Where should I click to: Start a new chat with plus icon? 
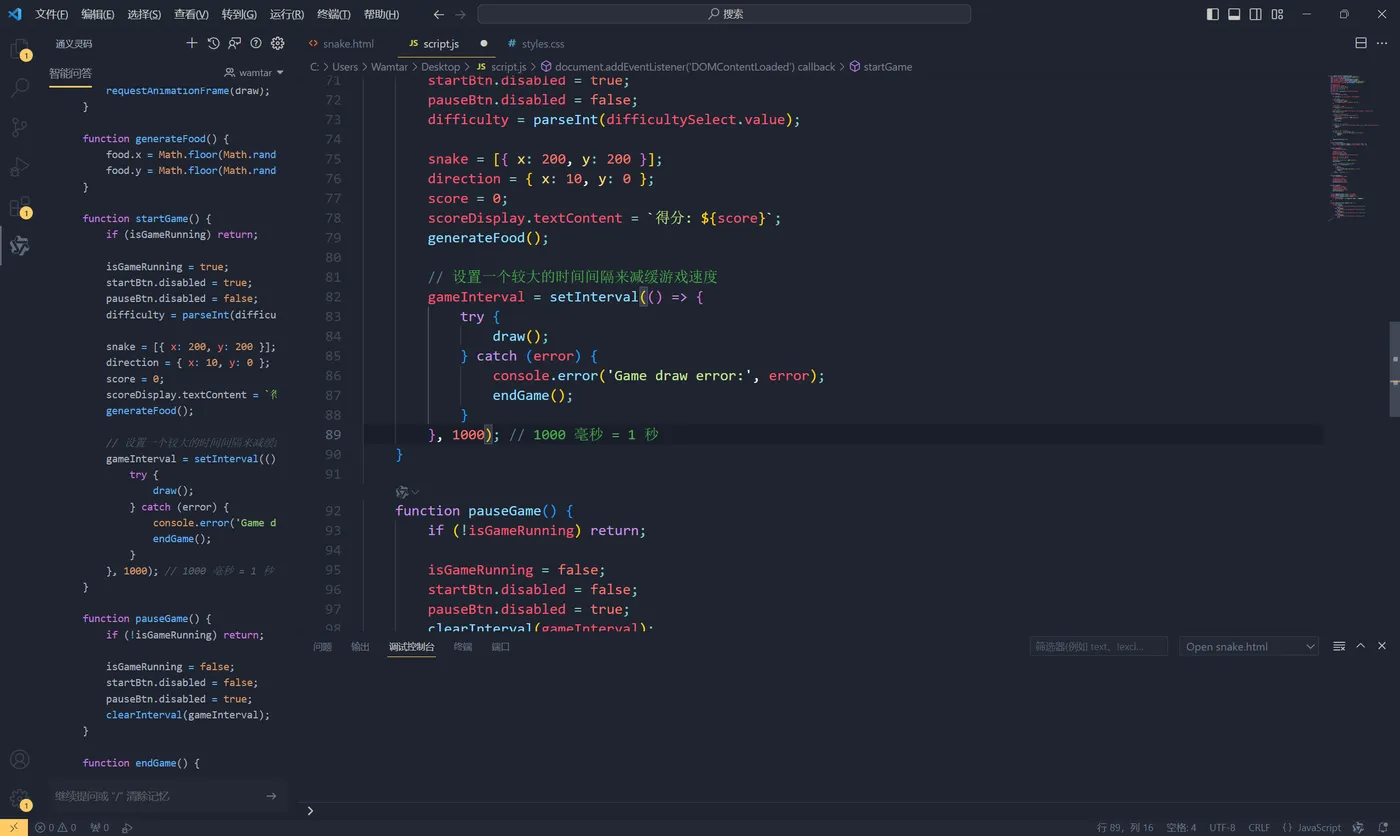point(192,43)
